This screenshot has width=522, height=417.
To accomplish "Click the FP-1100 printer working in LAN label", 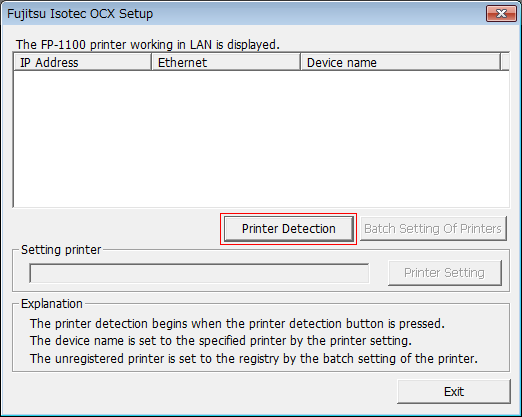I will pyautogui.click(x=148, y=44).
